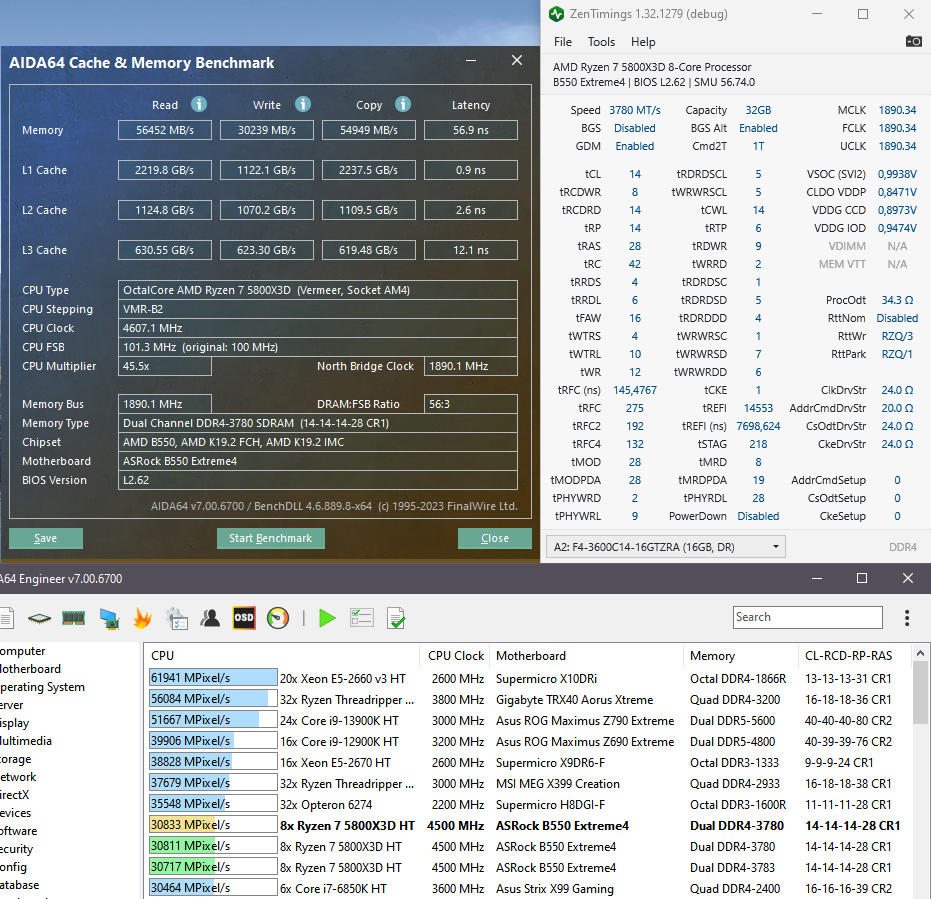This screenshot has width=931, height=899.
Task: Click the user silhouette icon in toolbar
Action: click(x=210, y=618)
